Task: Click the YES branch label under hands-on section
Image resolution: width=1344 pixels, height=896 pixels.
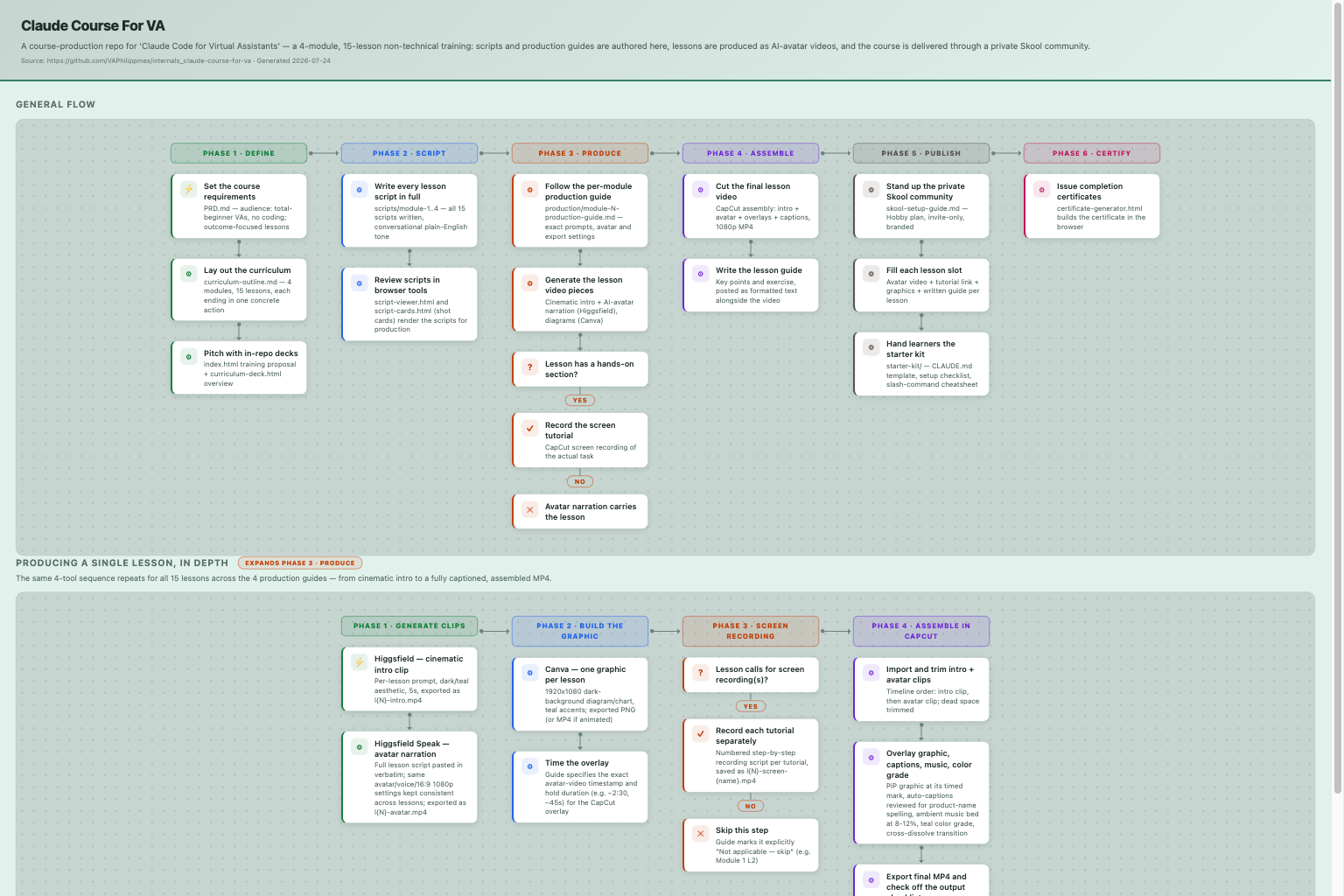Action: click(x=580, y=400)
